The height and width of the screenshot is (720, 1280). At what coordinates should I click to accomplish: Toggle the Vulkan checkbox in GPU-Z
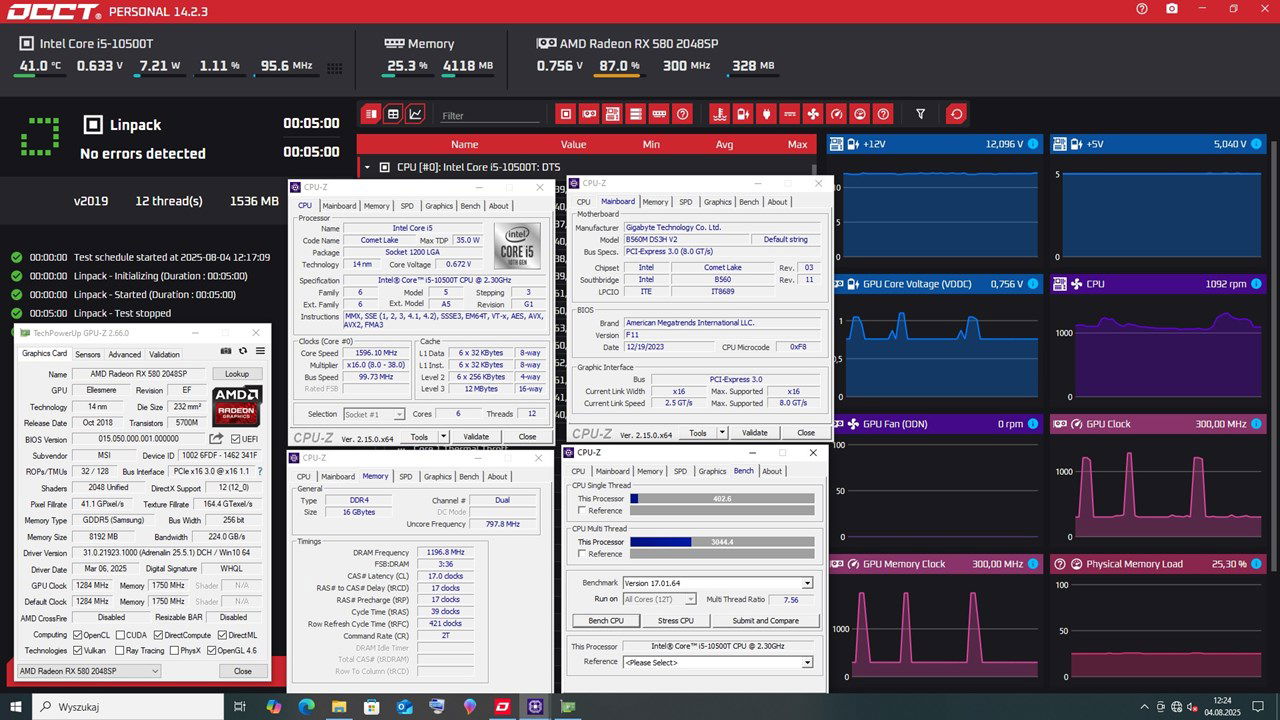78,650
